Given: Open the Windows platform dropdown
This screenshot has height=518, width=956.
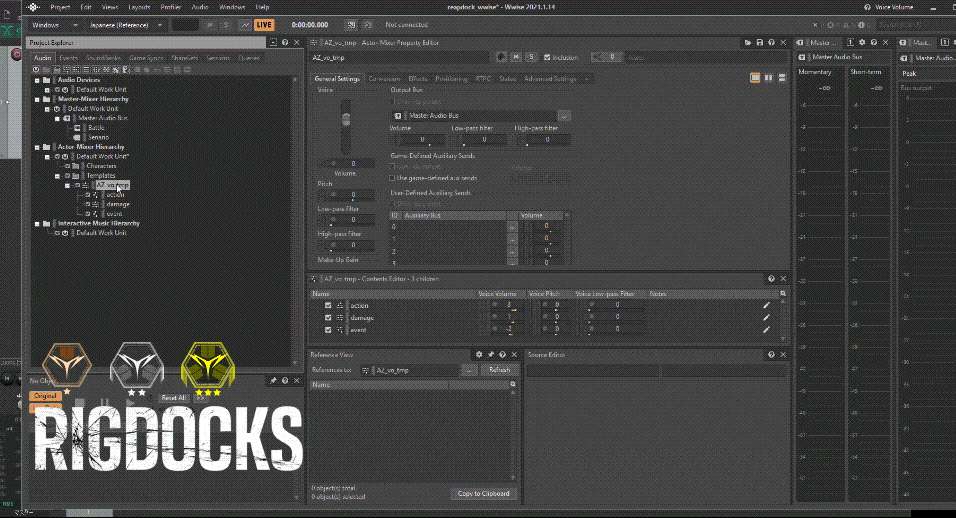Looking at the screenshot, I should pyautogui.click(x=54, y=25).
